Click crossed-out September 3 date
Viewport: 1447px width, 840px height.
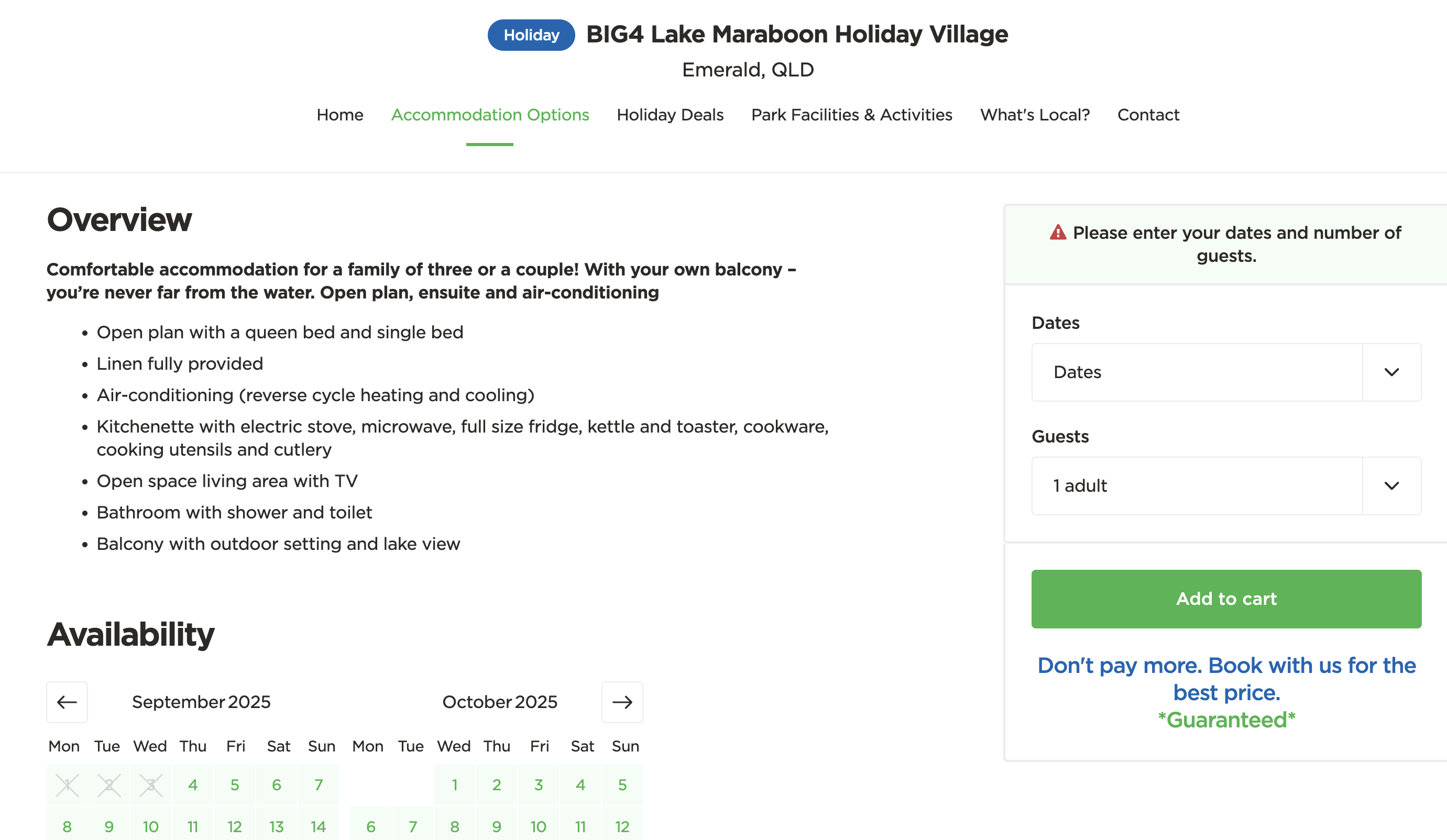coord(151,785)
